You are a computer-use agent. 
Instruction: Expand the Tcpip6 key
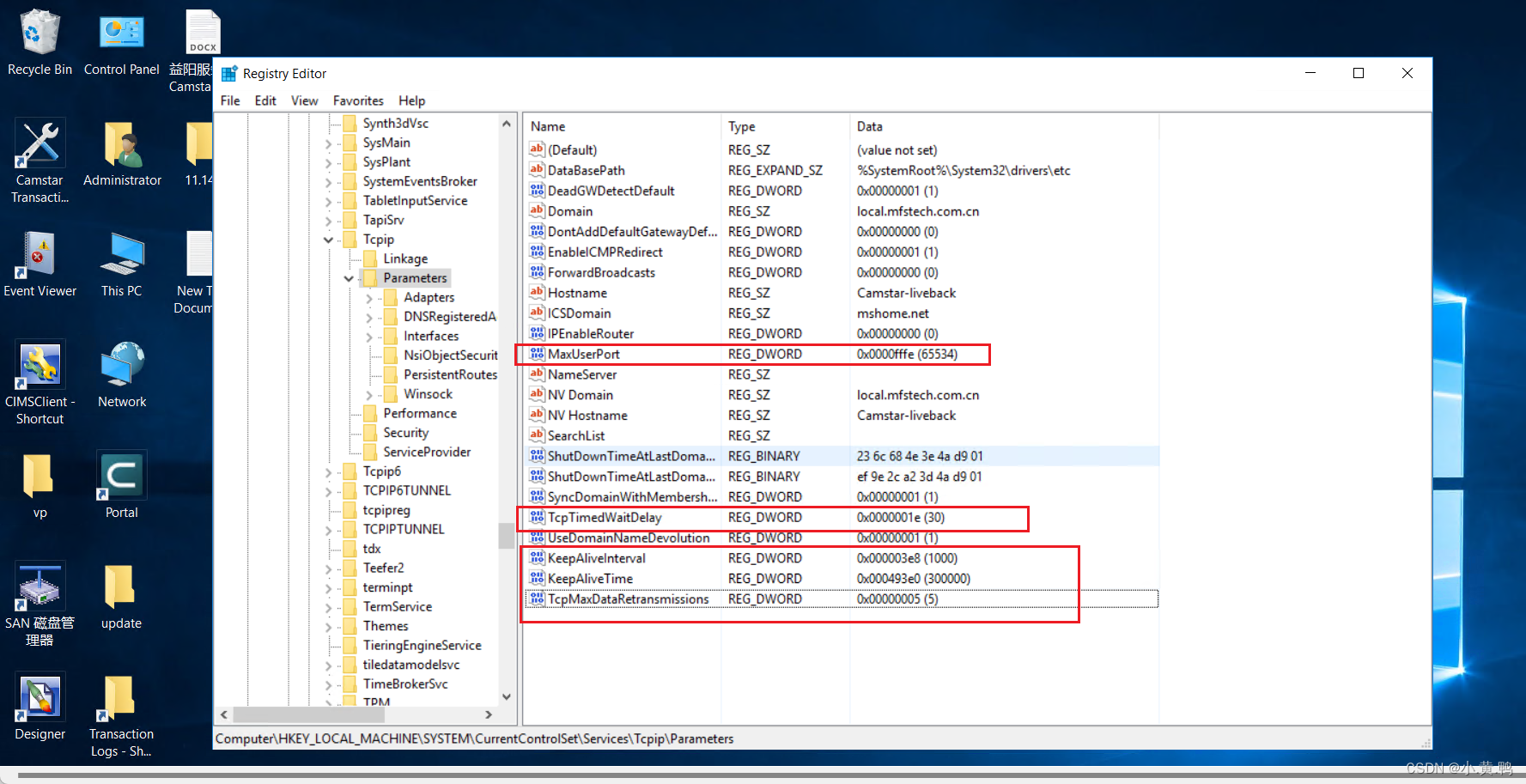pos(328,471)
